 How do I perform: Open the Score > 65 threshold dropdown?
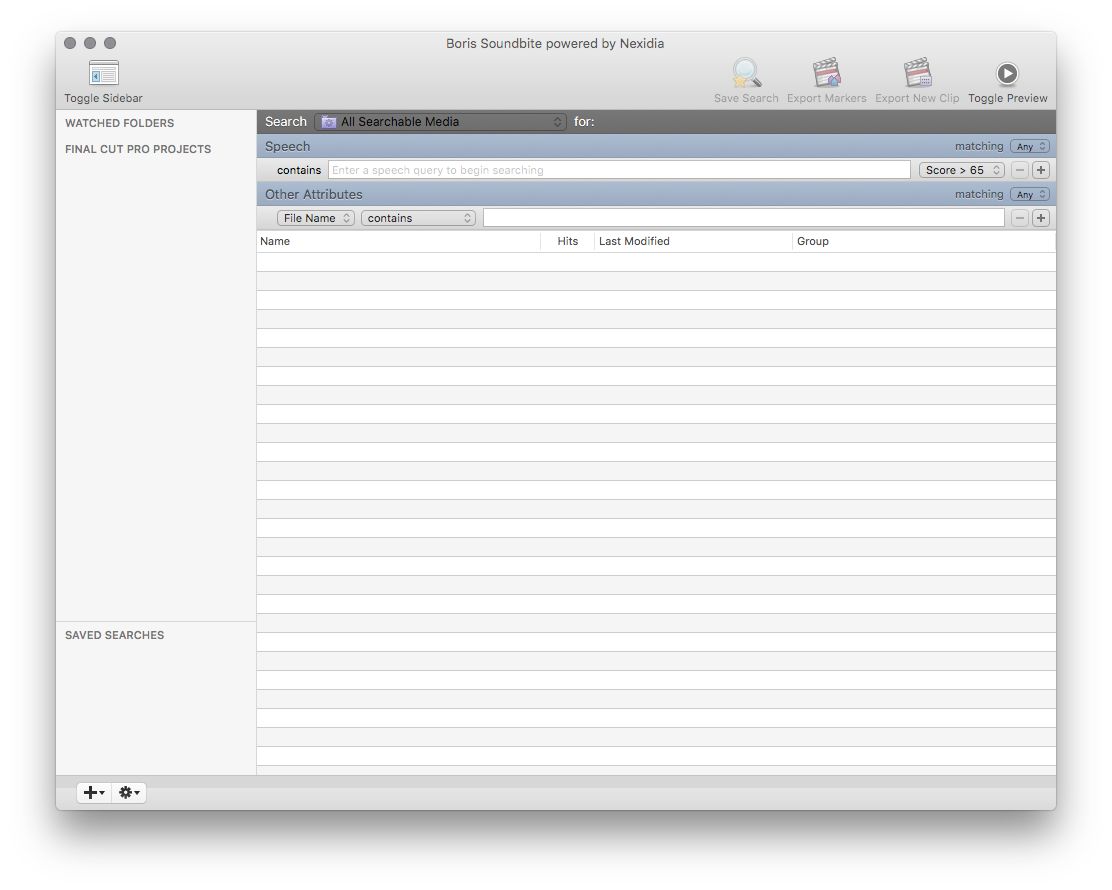[961, 170]
